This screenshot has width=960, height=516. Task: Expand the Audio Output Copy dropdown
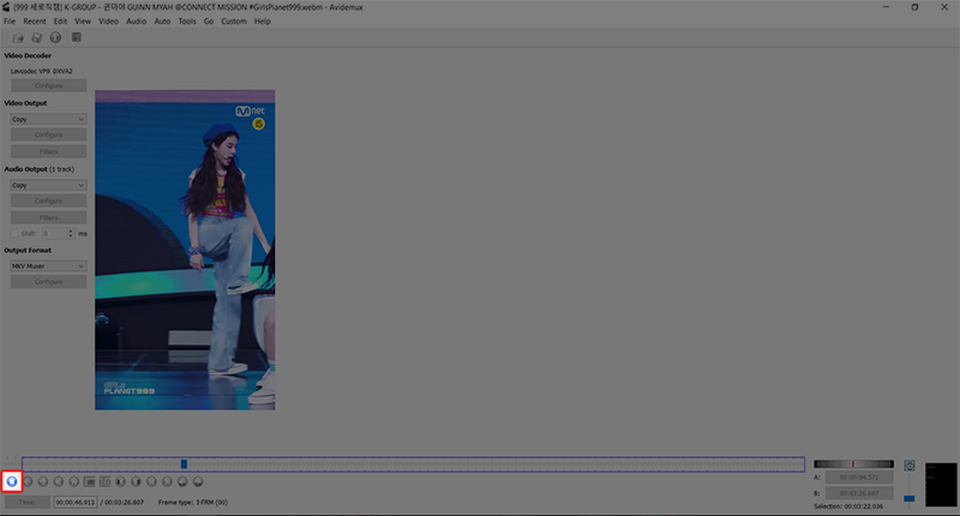(48, 185)
